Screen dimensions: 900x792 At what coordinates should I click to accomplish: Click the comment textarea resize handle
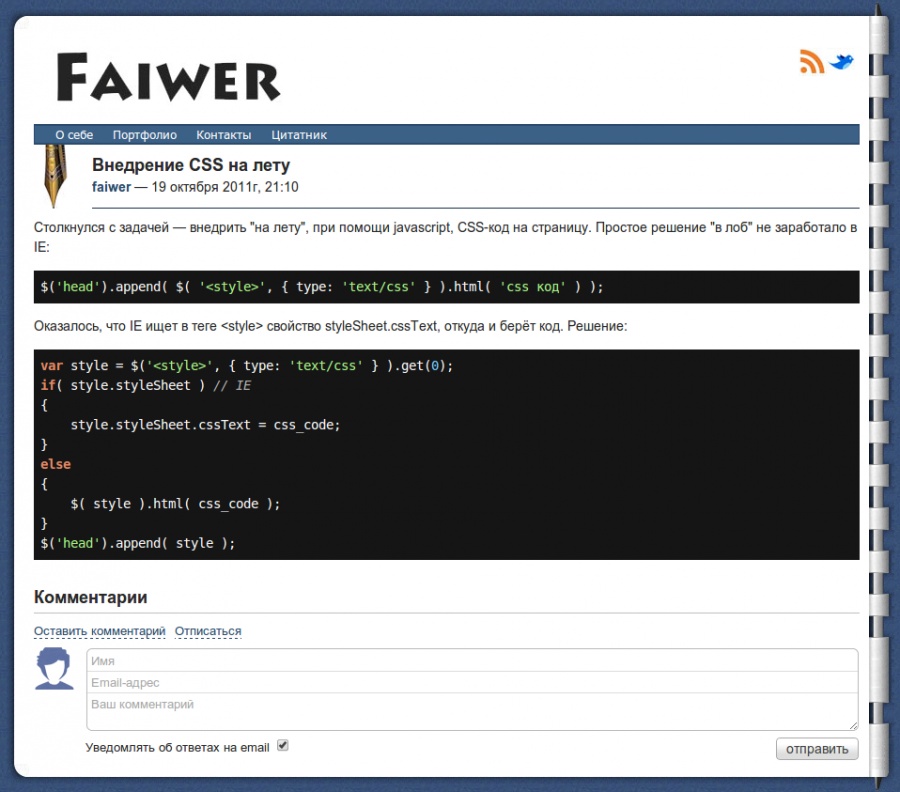(853, 725)
